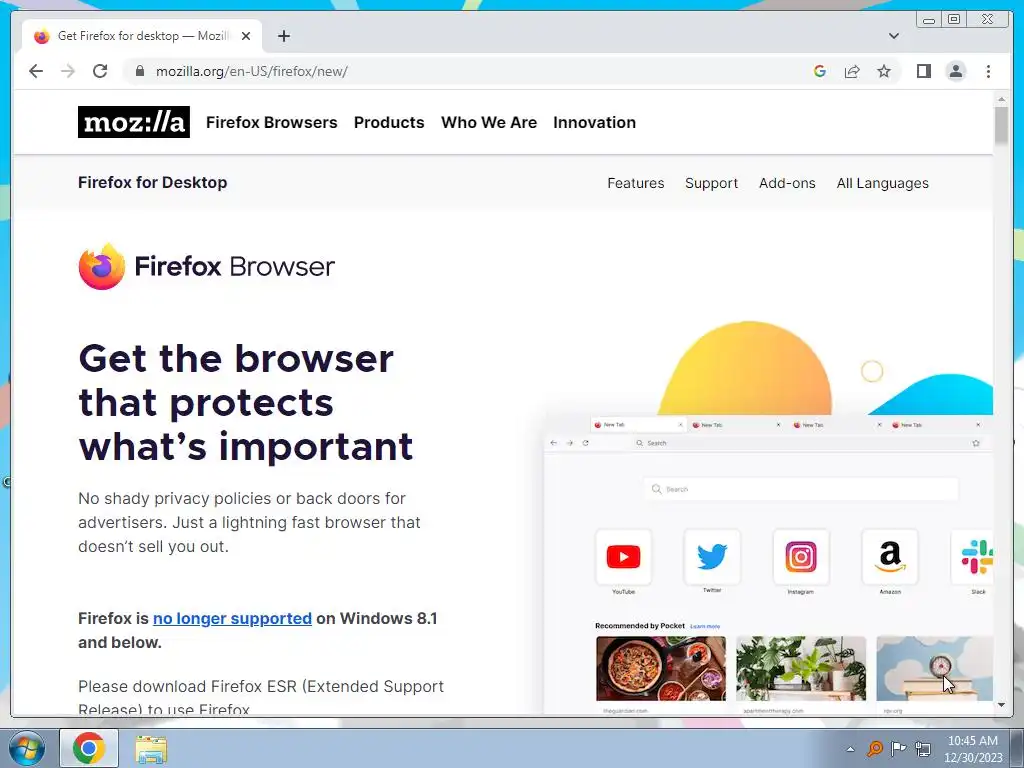
Task: Go back with the Chrome back arrow
Action: point(36,71)
